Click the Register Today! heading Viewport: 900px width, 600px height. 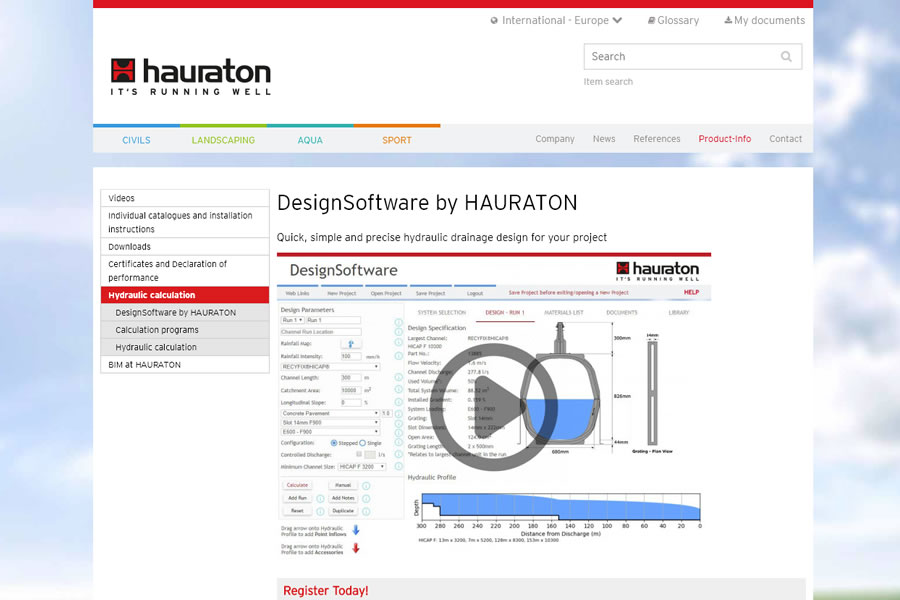[x=325, y=591]
